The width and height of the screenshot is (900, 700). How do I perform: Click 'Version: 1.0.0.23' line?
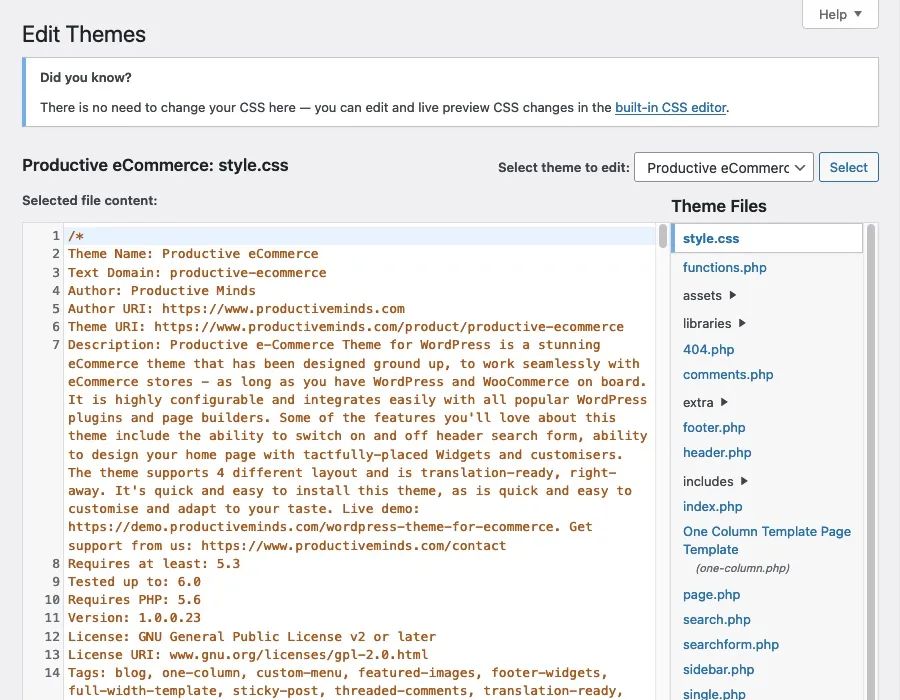[x=134, y=618]
